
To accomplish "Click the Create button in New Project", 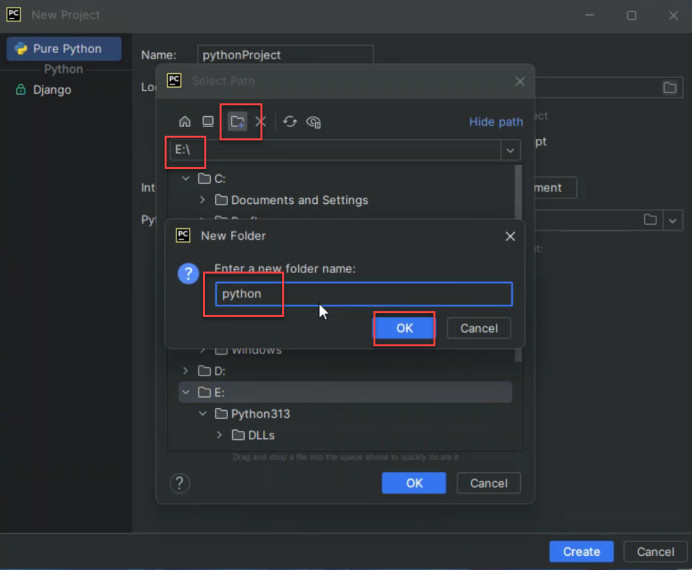I will coord(581,551).
